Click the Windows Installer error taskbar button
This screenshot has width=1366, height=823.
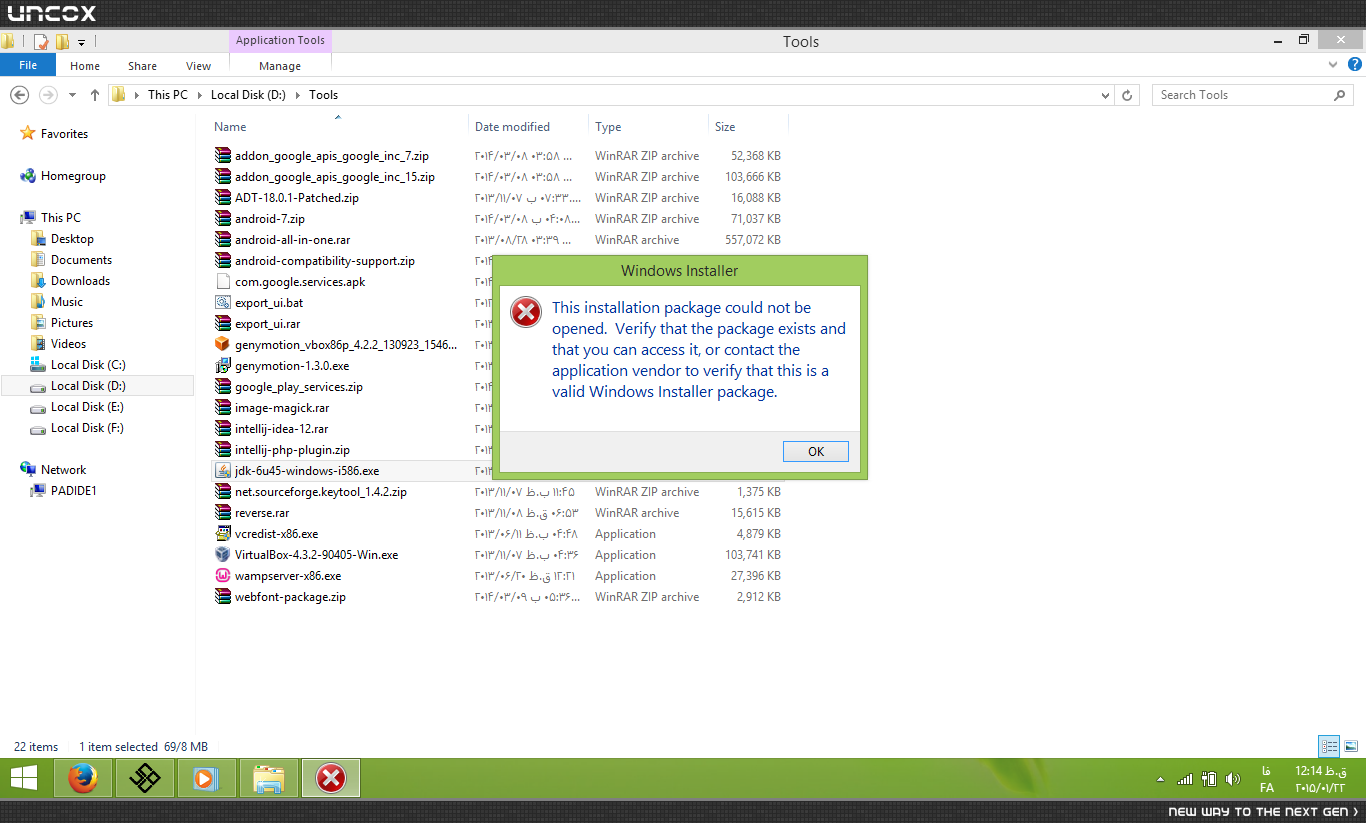(x=331, y=778)
